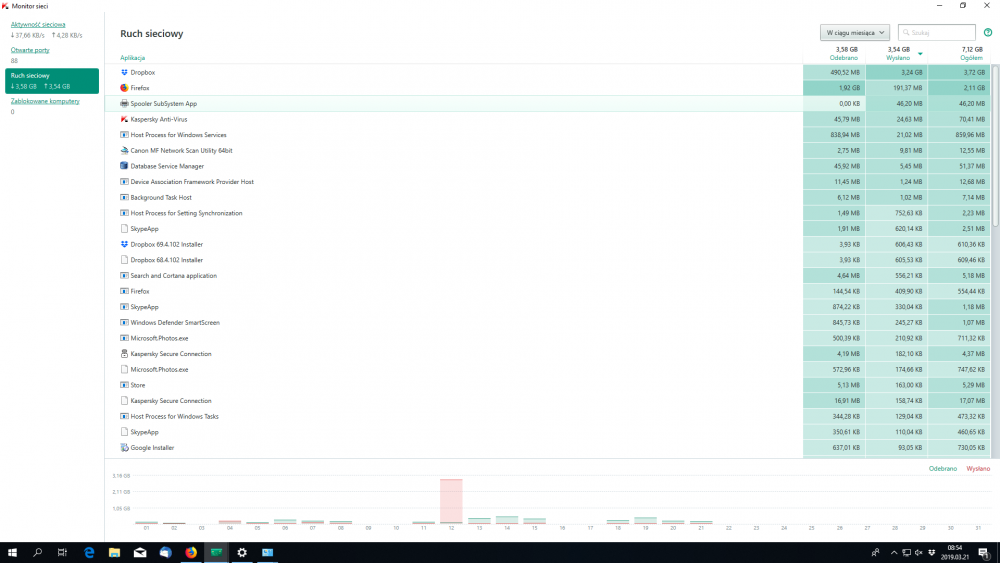This screenshot has height=563, width=1000.
Task: Open the 'W ciągu miesiąca' period dropdown
Action: coord(854,33)
